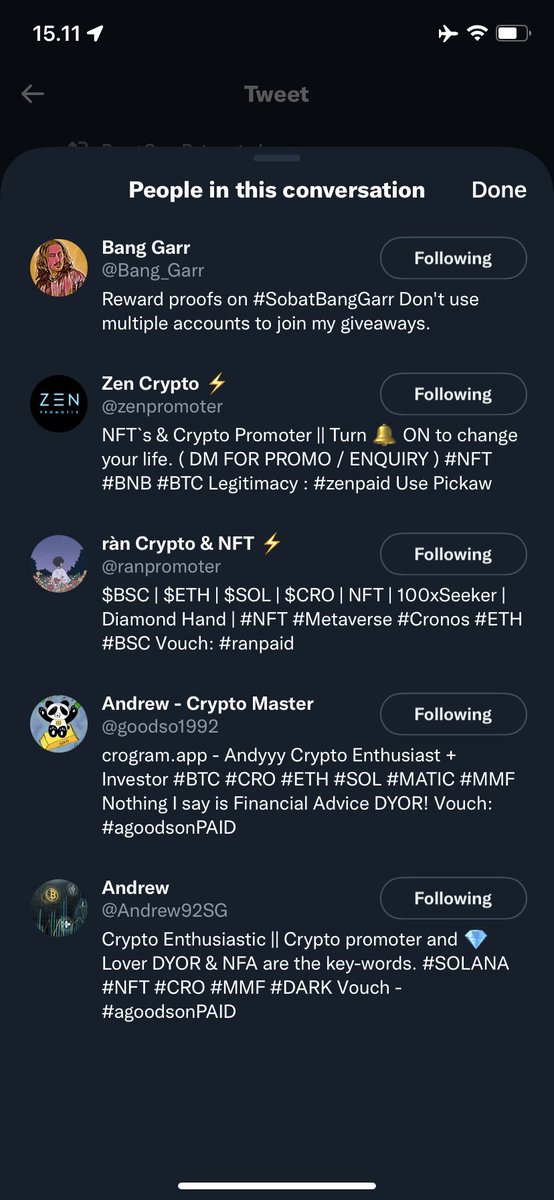Viewport: 554px width, 1200px height.
Task: Tap the home indicator bar
Action: click(277, 1186)
